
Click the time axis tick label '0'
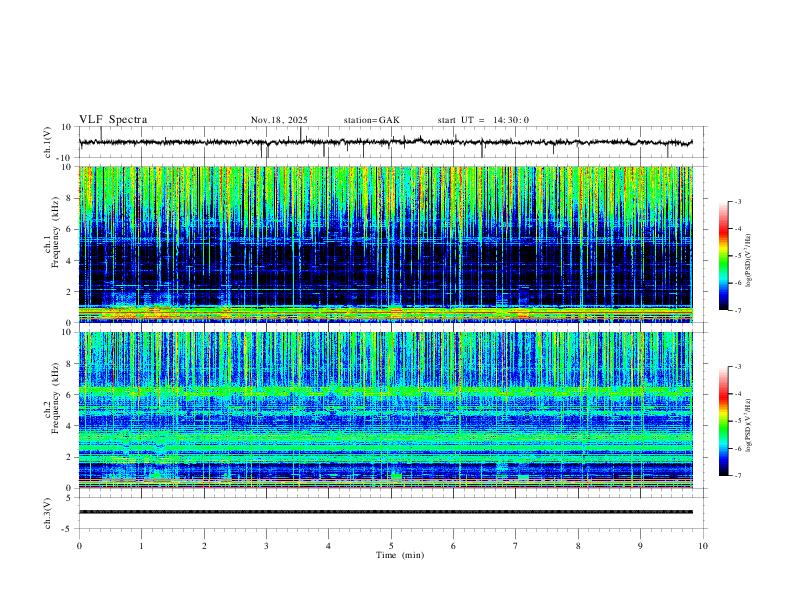(x=79, y=546)
